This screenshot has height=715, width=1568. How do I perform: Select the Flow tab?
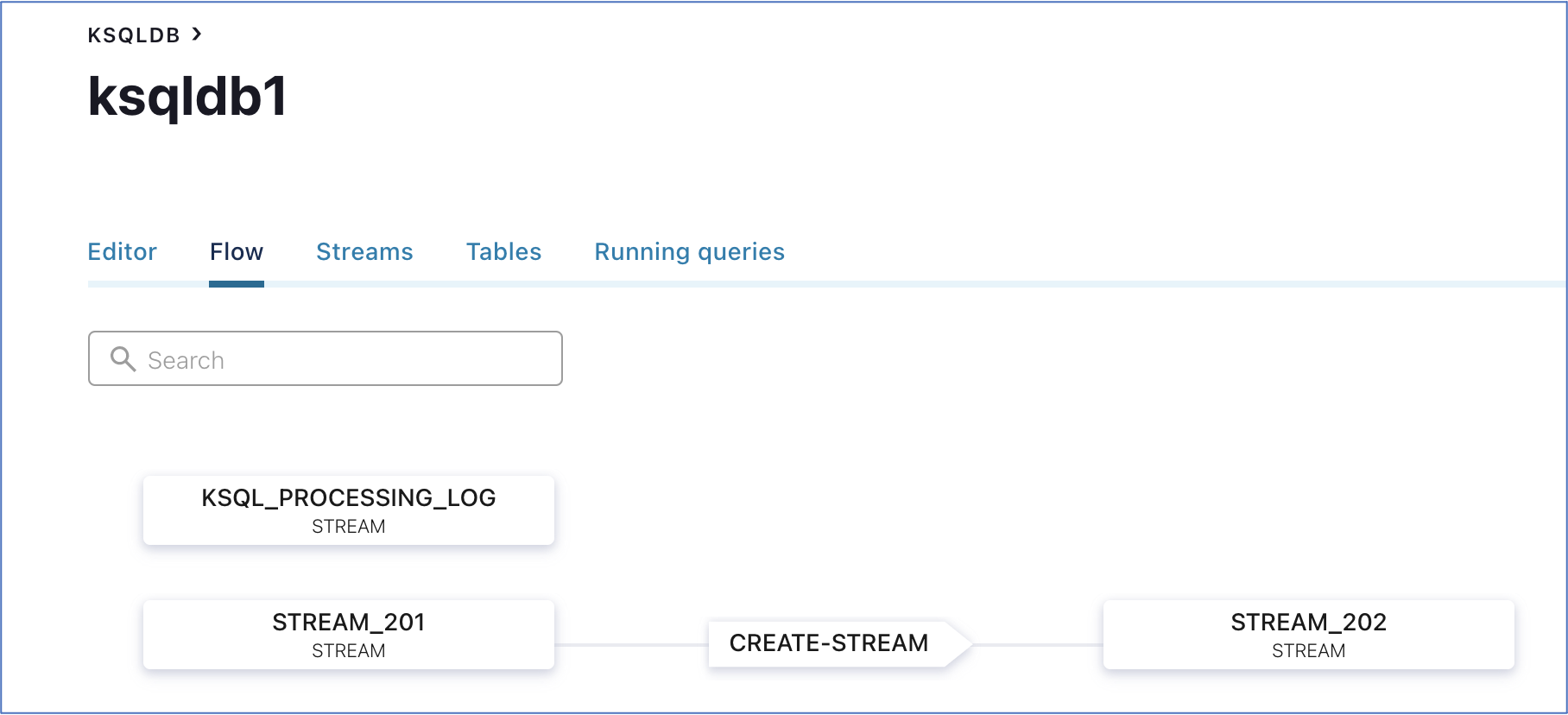click(237, 251)
